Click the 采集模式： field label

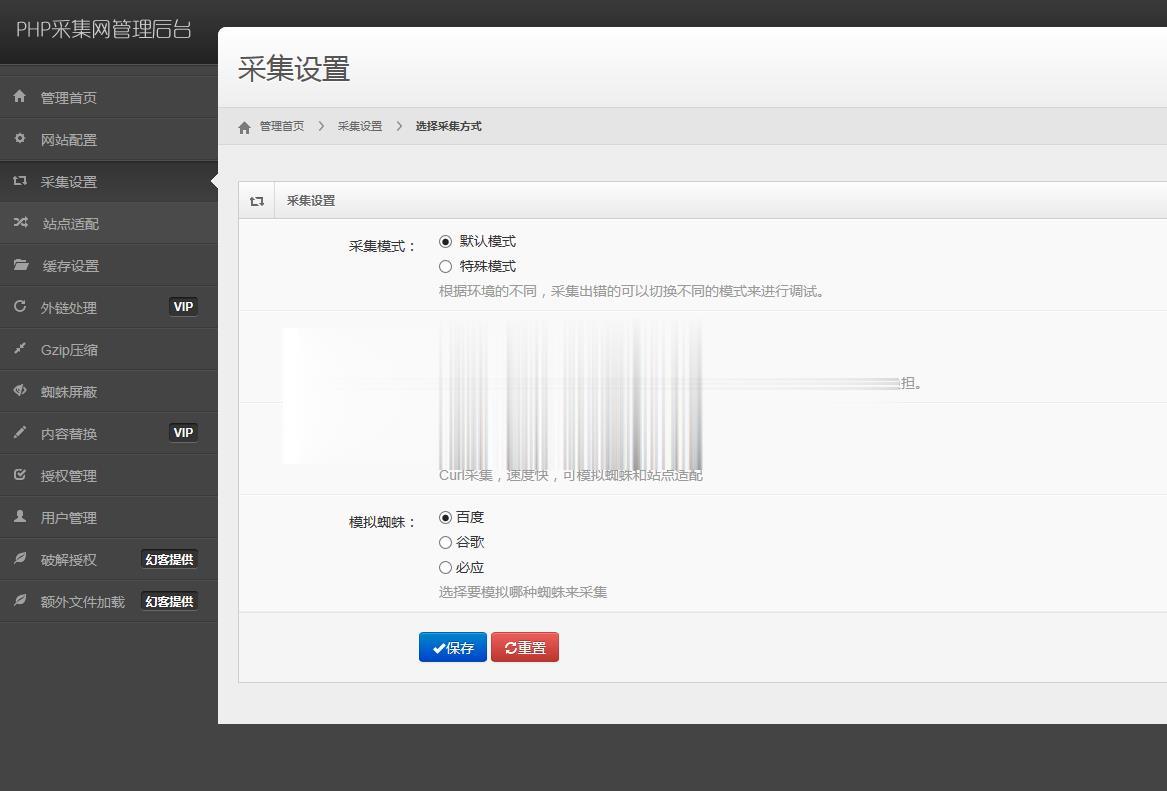tap(383, 246)
